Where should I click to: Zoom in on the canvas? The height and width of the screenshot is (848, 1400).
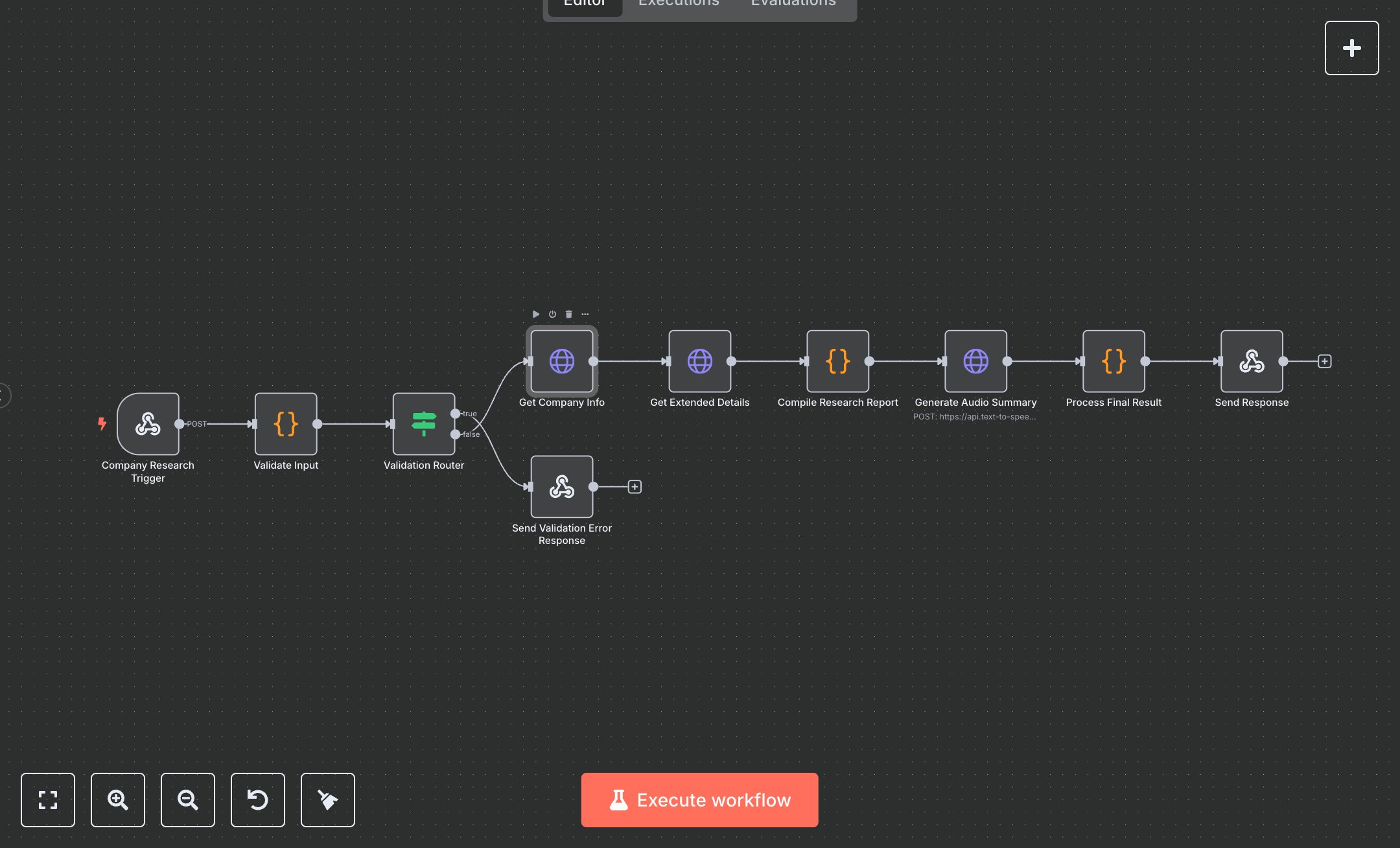pyautogui.click(x=118, y=800)
